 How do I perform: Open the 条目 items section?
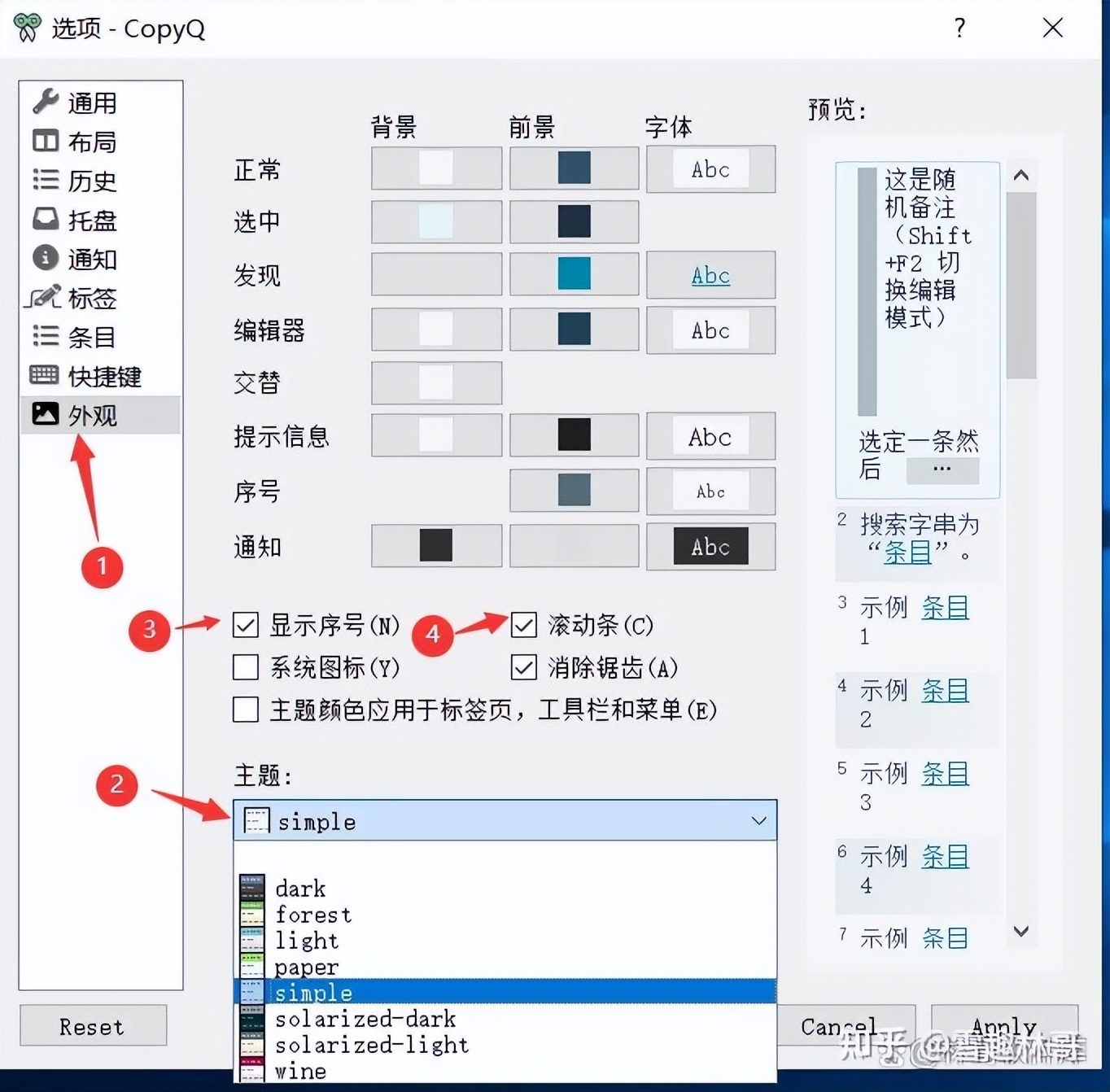tap(100, 337)
